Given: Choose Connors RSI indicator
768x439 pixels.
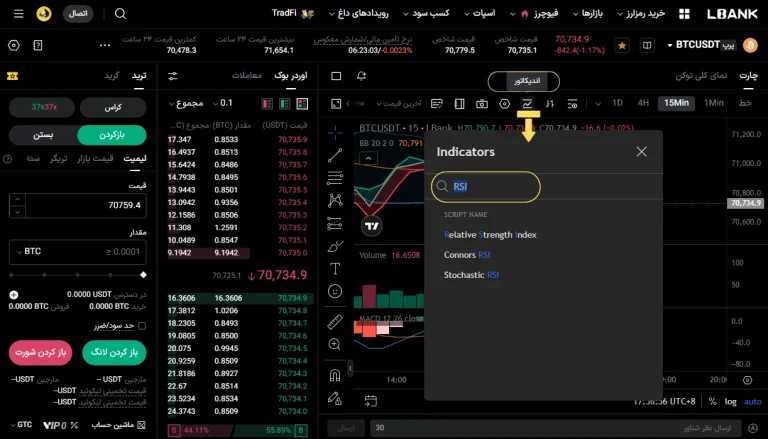Looking at the screenshot, I should tap(467, 255).
